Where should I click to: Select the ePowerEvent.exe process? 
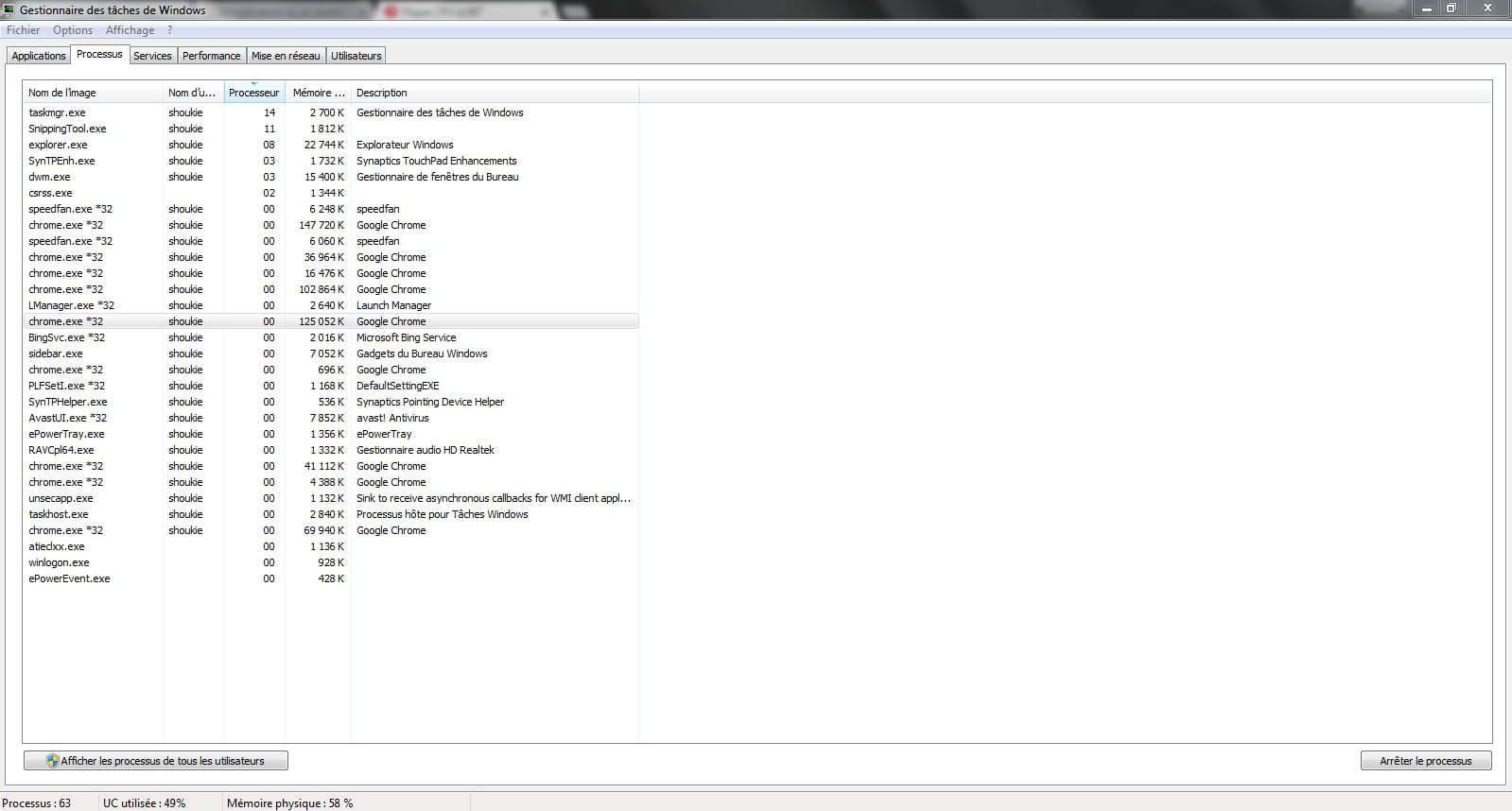pyautogui.click(x=331, y=578)
